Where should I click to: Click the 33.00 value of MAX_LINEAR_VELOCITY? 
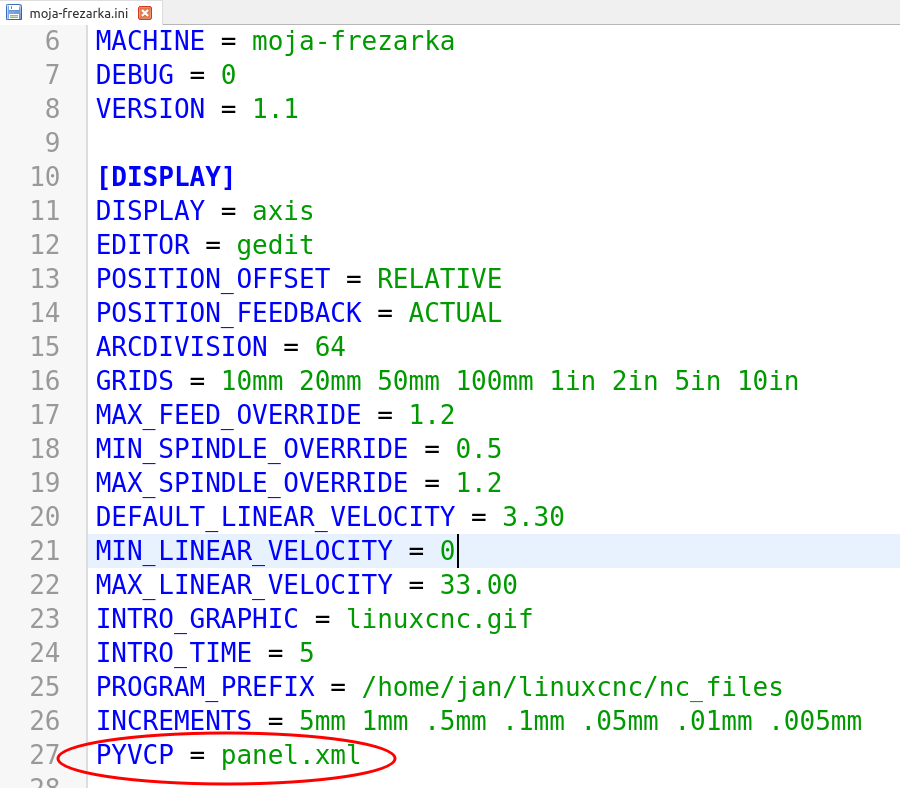tap(478, 585)
